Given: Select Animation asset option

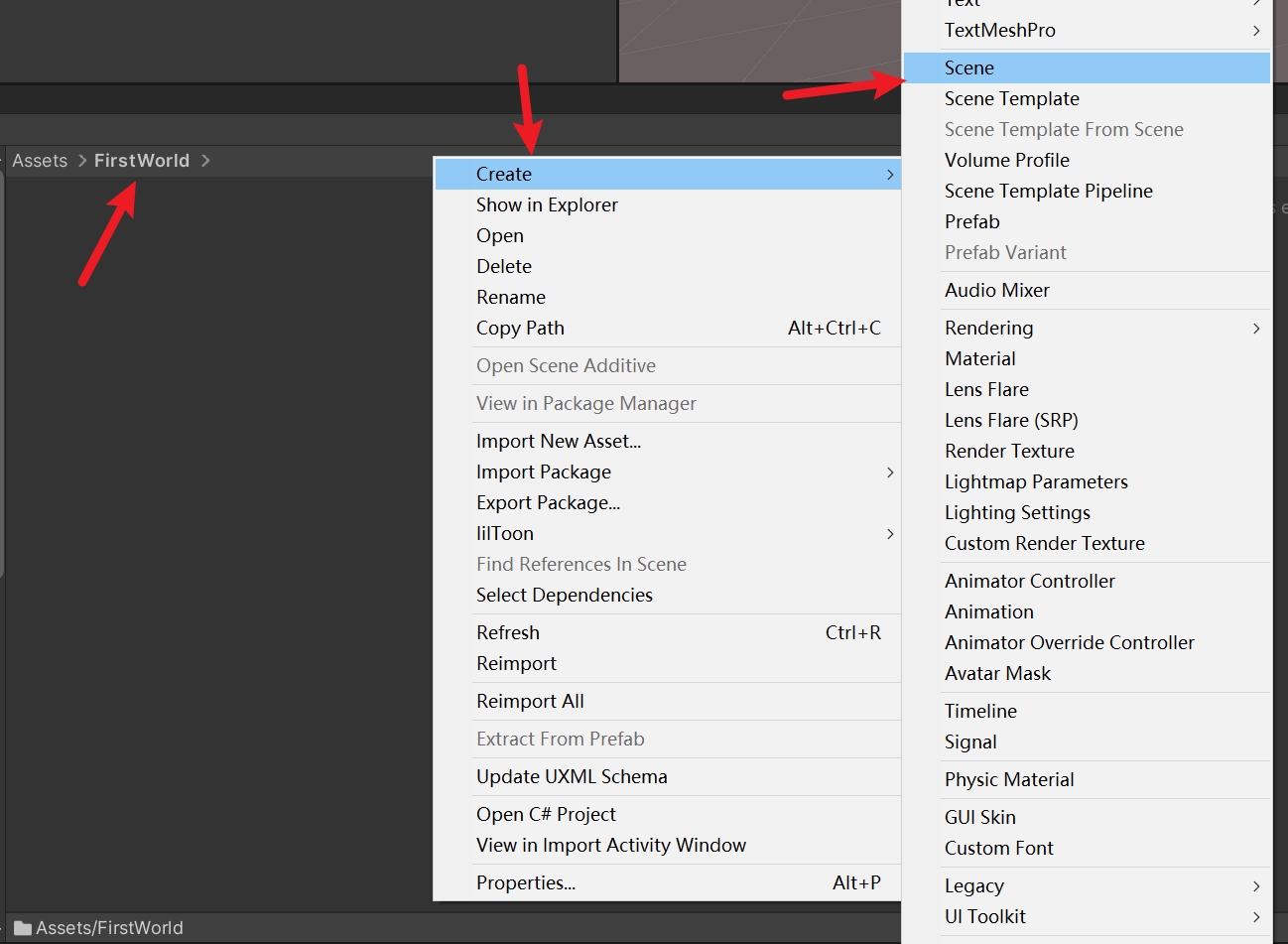Looking at the screenshot, I should pos(1088,611).
